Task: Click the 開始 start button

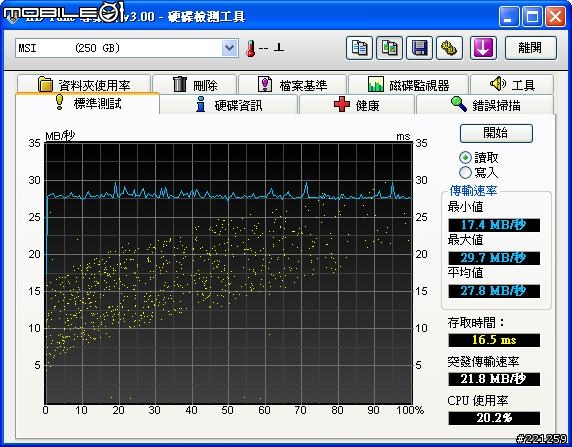Action: click(496, 133)
